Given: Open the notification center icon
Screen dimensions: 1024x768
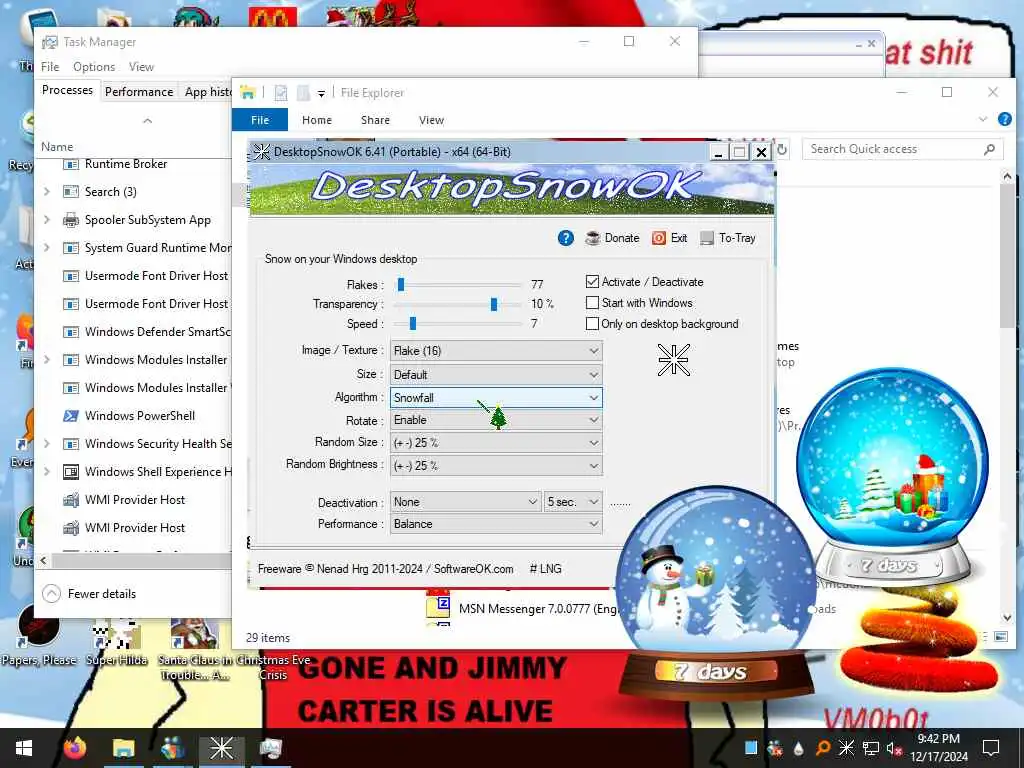Looking at the screenshot, I should [991, 748].
